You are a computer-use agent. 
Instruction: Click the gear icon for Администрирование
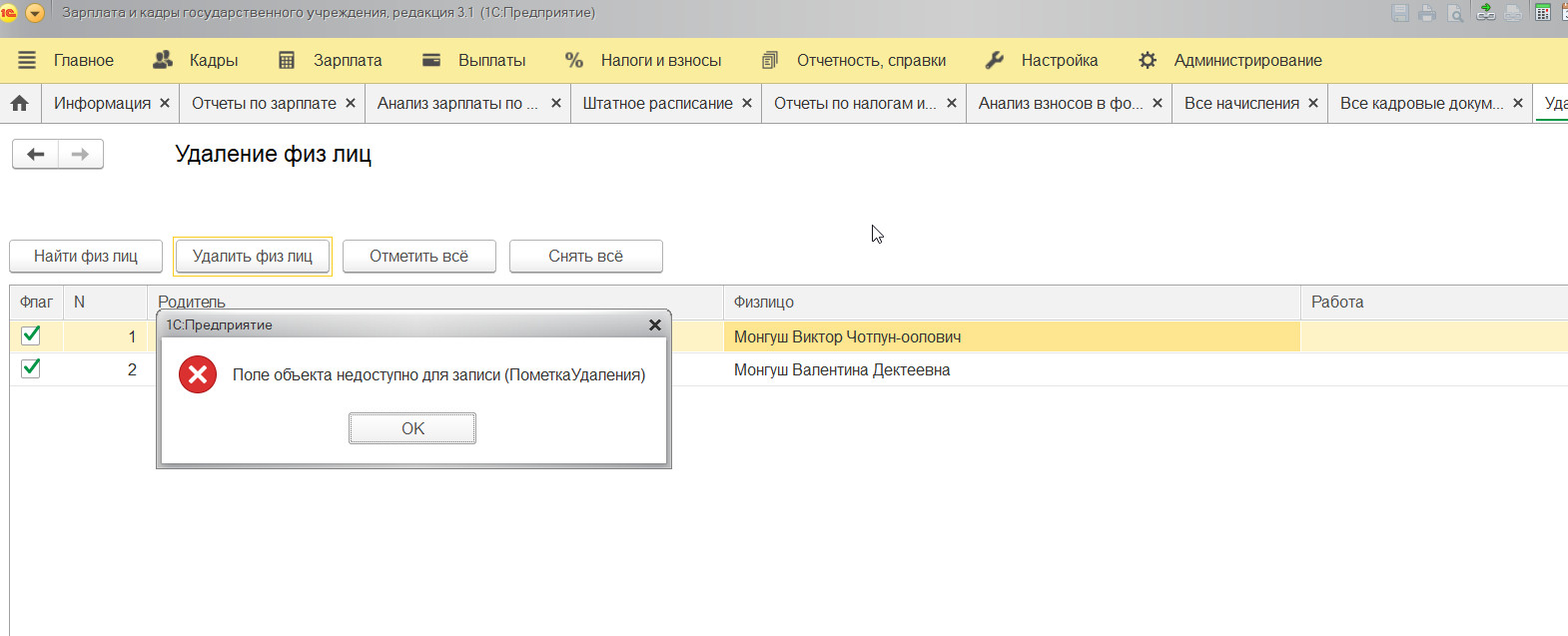[x=1148, y=60]
